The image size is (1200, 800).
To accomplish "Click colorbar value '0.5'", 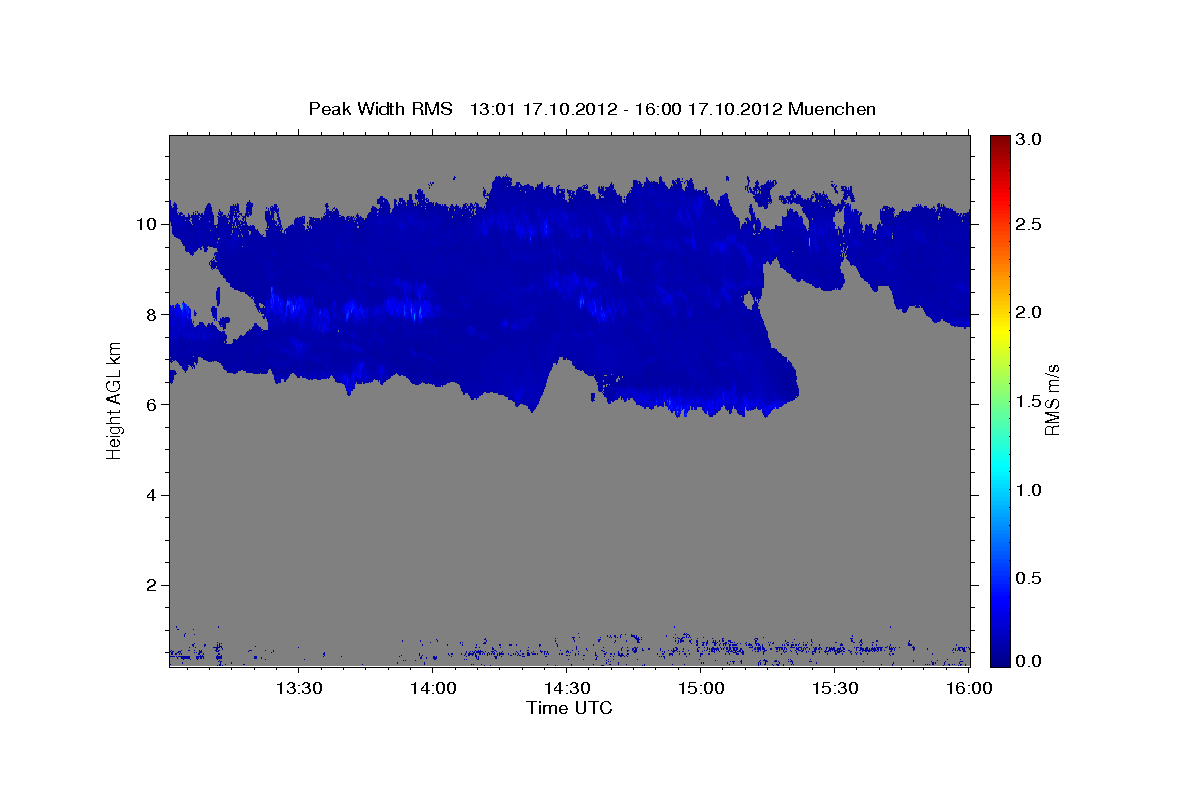I will 1029,579.
